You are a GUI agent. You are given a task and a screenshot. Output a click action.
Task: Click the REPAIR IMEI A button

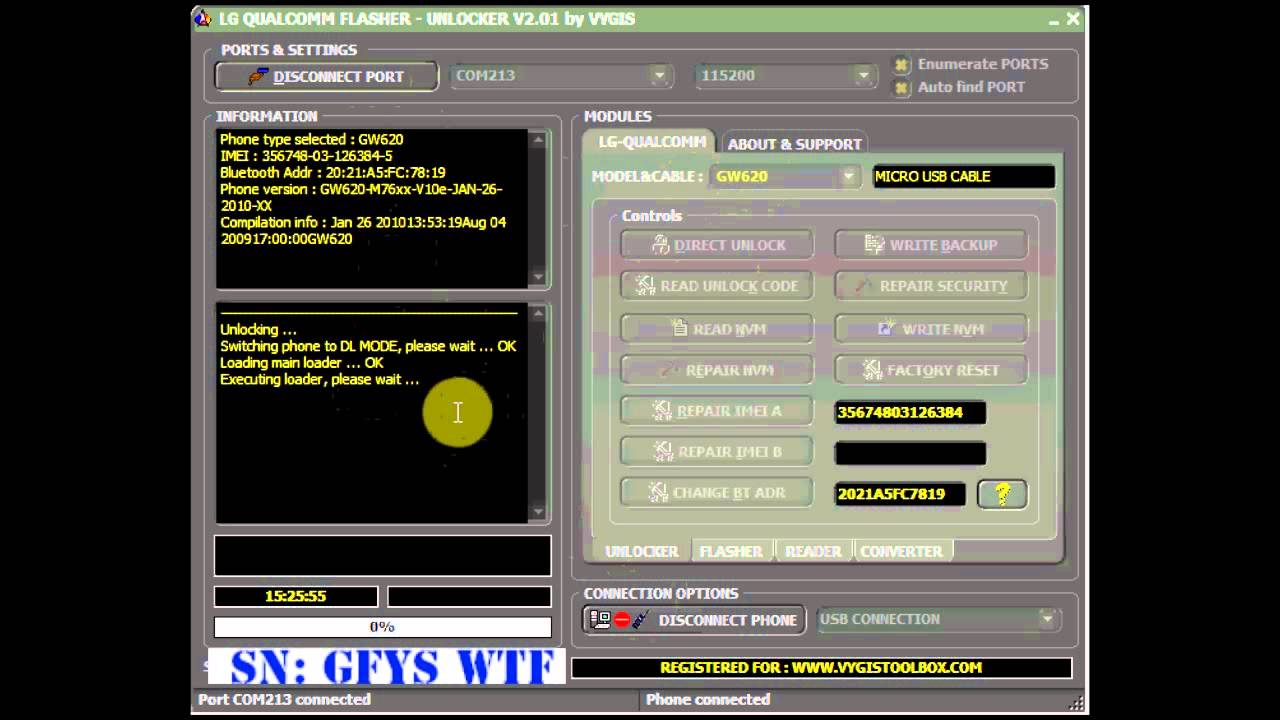click(717, 411)
